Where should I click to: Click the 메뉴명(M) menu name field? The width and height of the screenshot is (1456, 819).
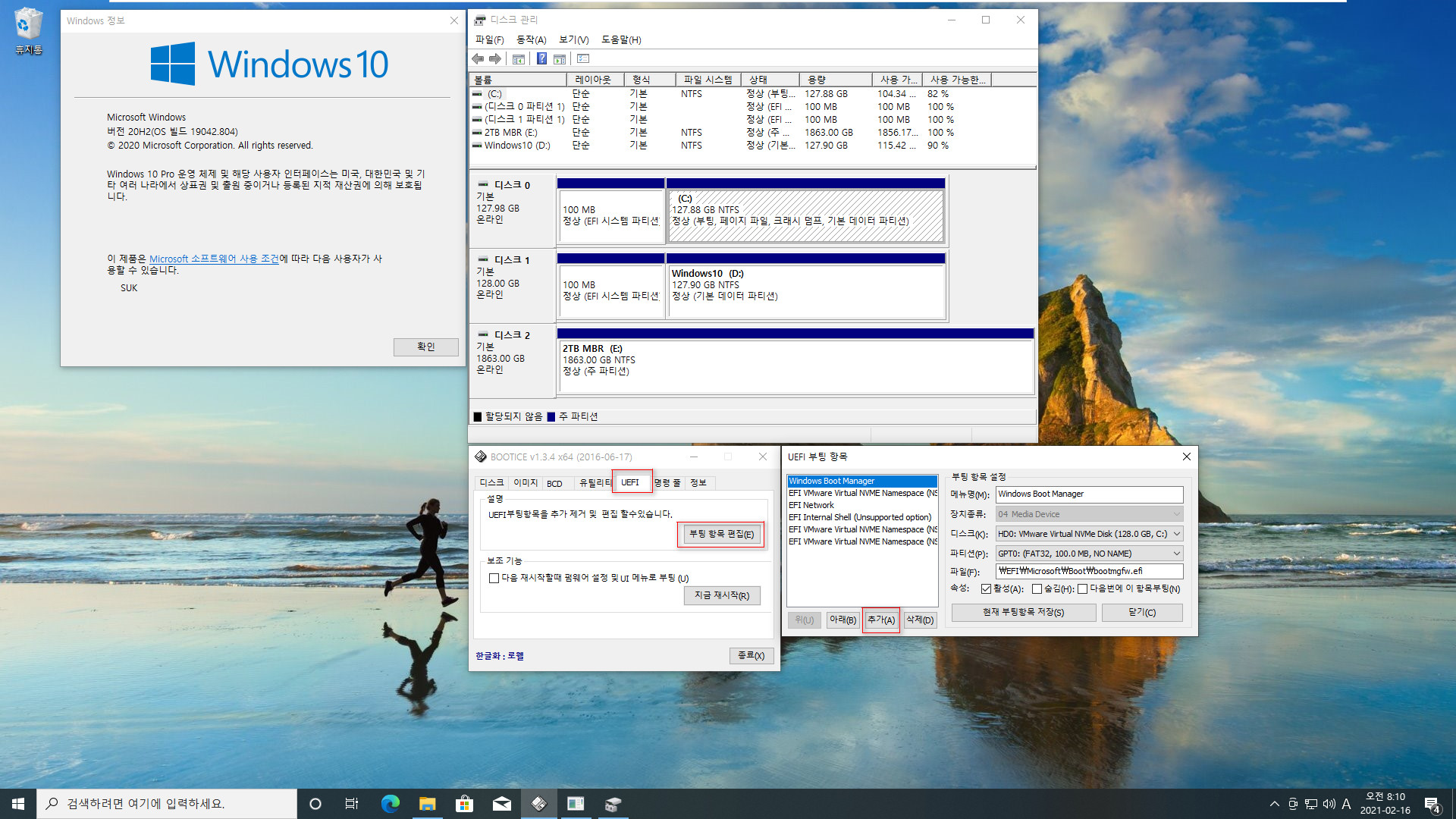click(1089, 494)
